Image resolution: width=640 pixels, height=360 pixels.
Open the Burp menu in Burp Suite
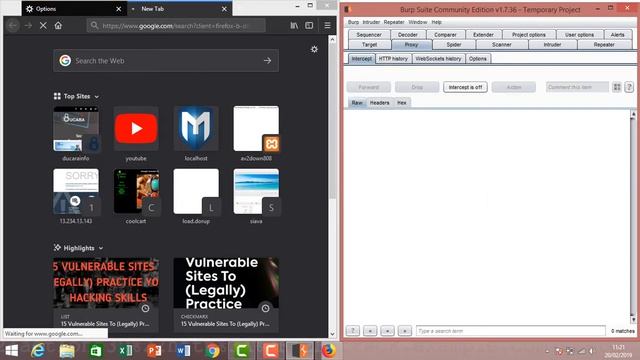click(353, 22)
